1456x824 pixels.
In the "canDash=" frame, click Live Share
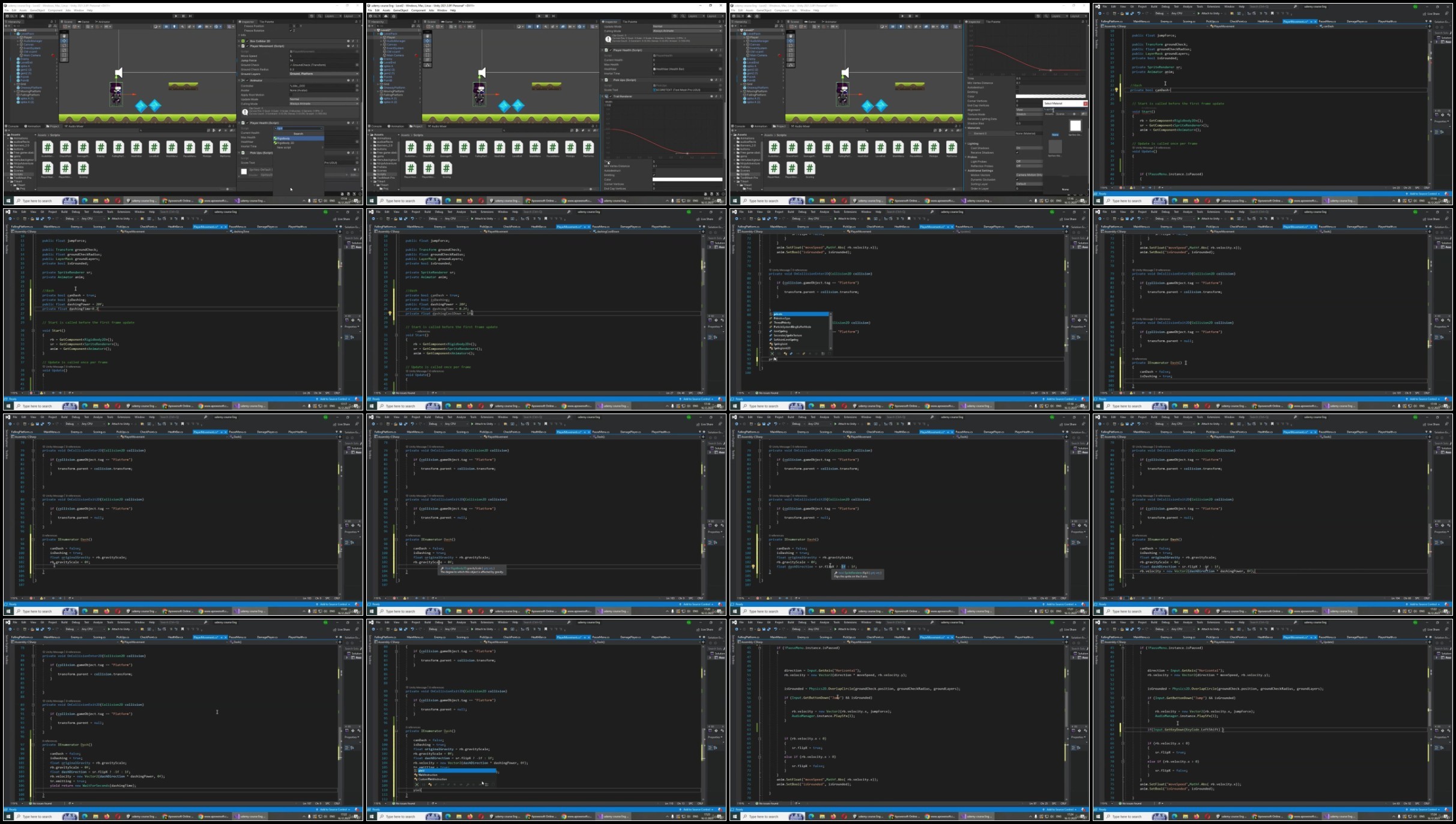click(1431, 14)
